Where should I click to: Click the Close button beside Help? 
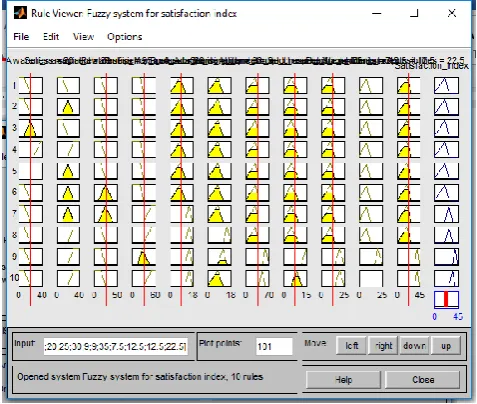click(423, 380)
